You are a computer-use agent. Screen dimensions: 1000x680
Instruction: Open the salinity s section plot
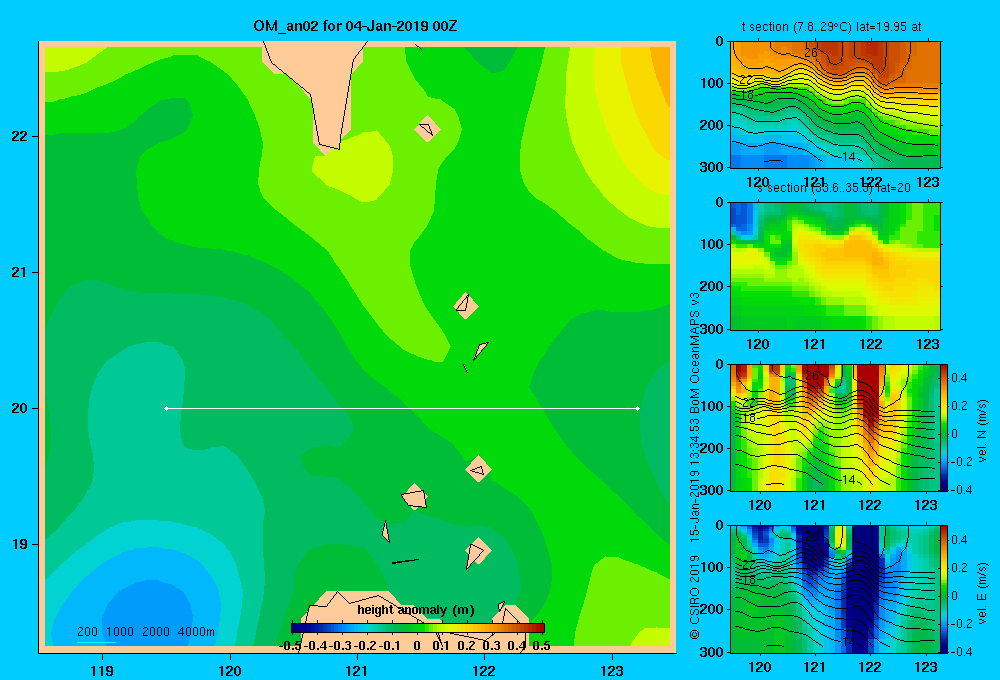tap(835, 266)
